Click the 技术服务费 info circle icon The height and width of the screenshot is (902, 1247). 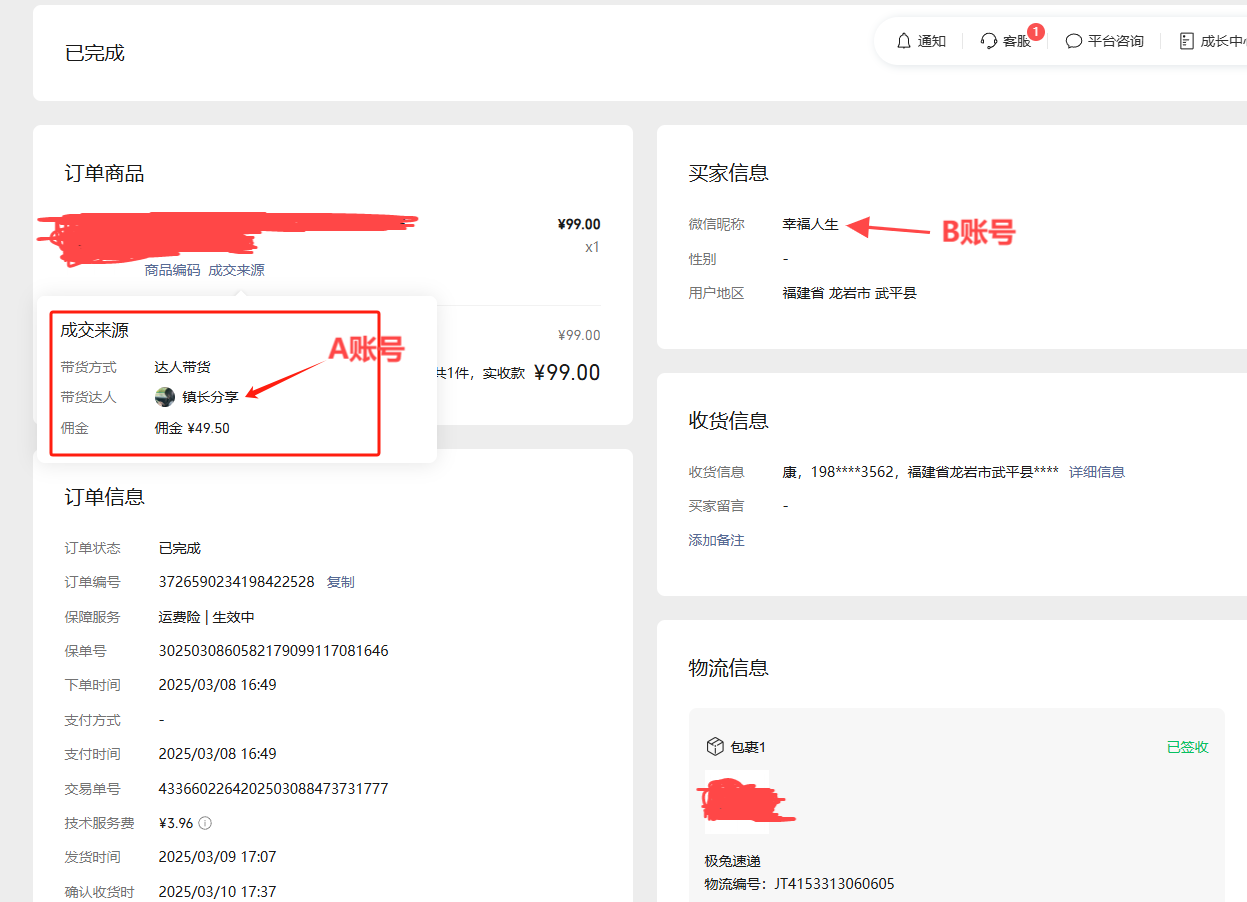pyautogui.click(x=205, y=823)
